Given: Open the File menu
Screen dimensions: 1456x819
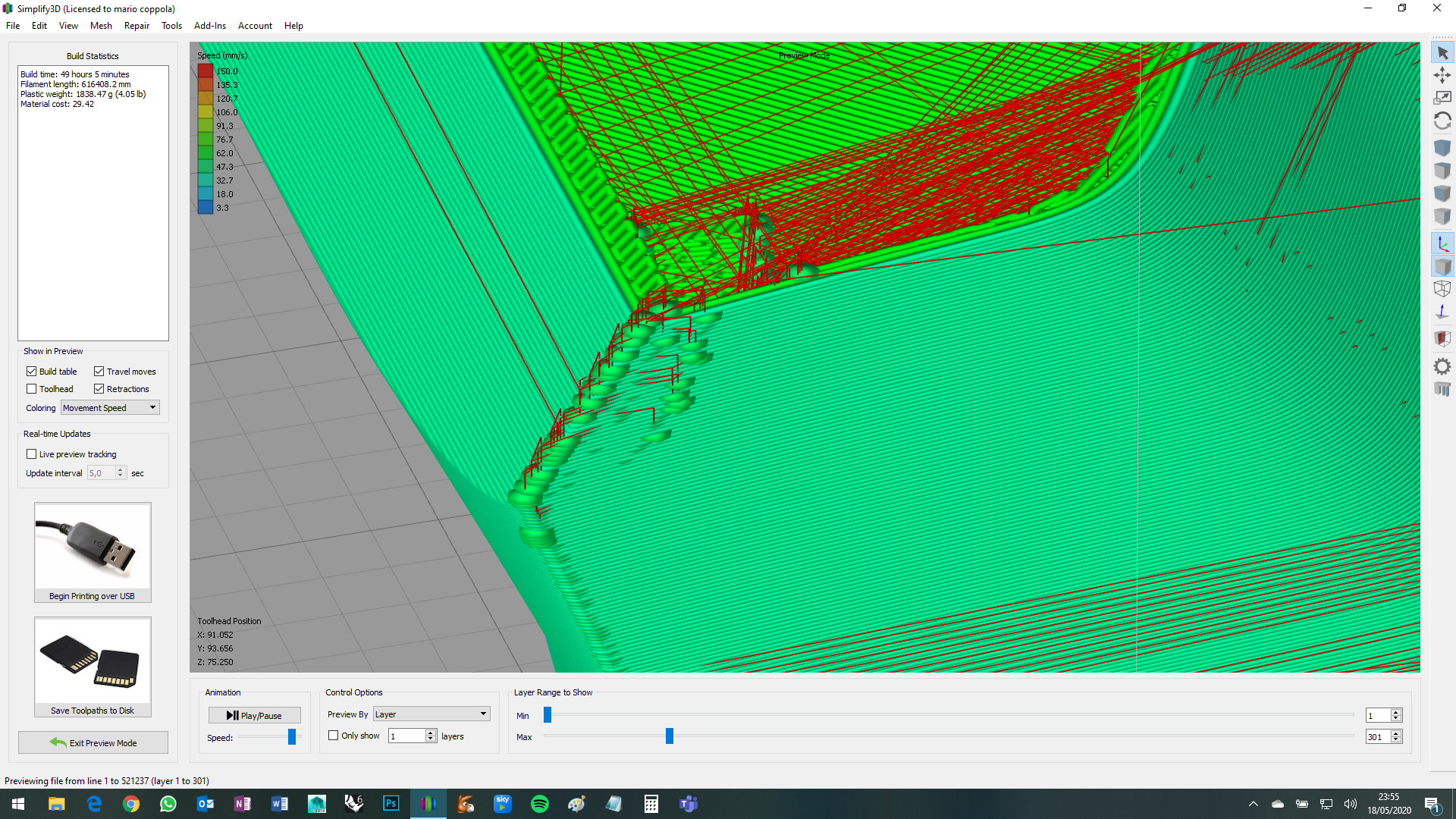Looking at the screenshot, I should pos(13,26).
